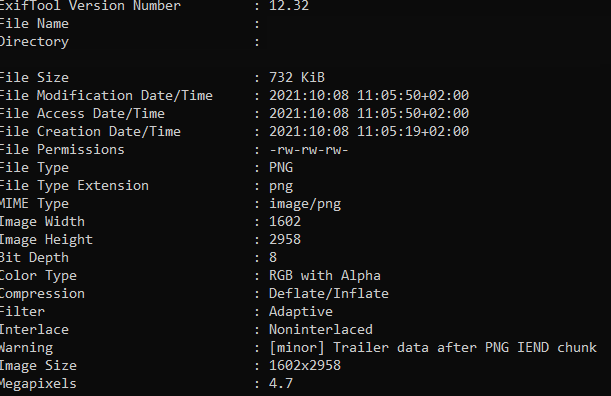Click the ExifTool version number 12.32

(289, 5)
